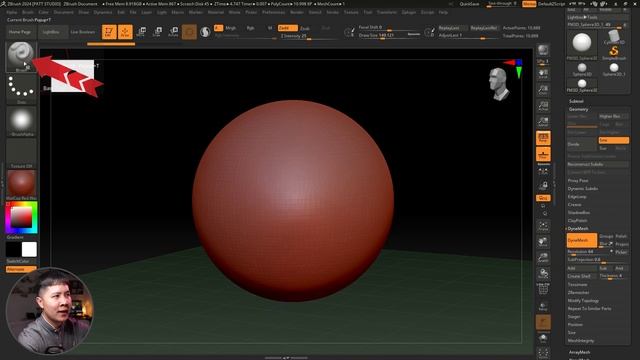Click the Rotate view icon in right shelf
Screen dimensions: 640x360
coord(543,274)
